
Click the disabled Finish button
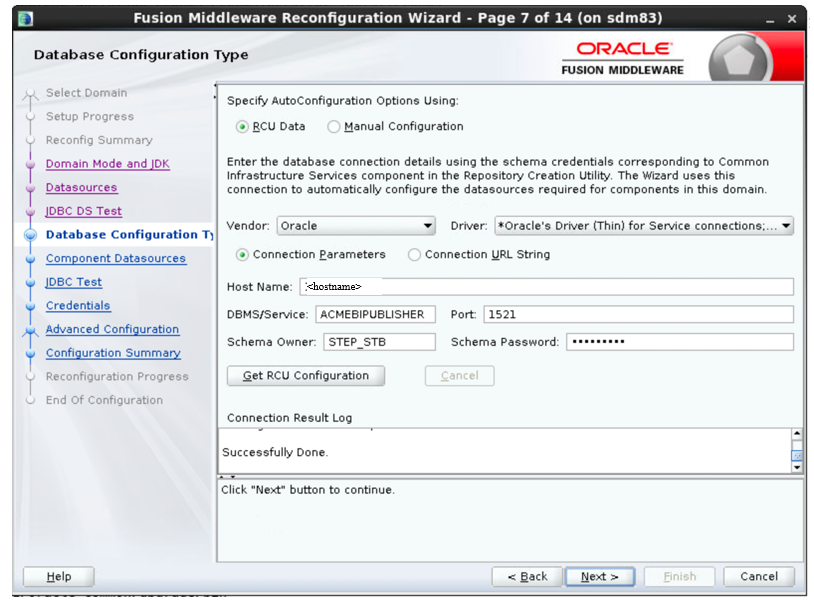pyautogui.click(x=680, y=576)
